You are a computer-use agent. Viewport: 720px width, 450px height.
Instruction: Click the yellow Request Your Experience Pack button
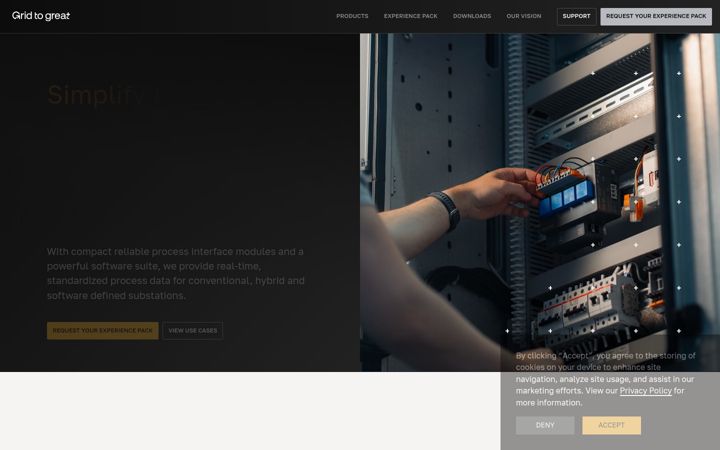102,331
